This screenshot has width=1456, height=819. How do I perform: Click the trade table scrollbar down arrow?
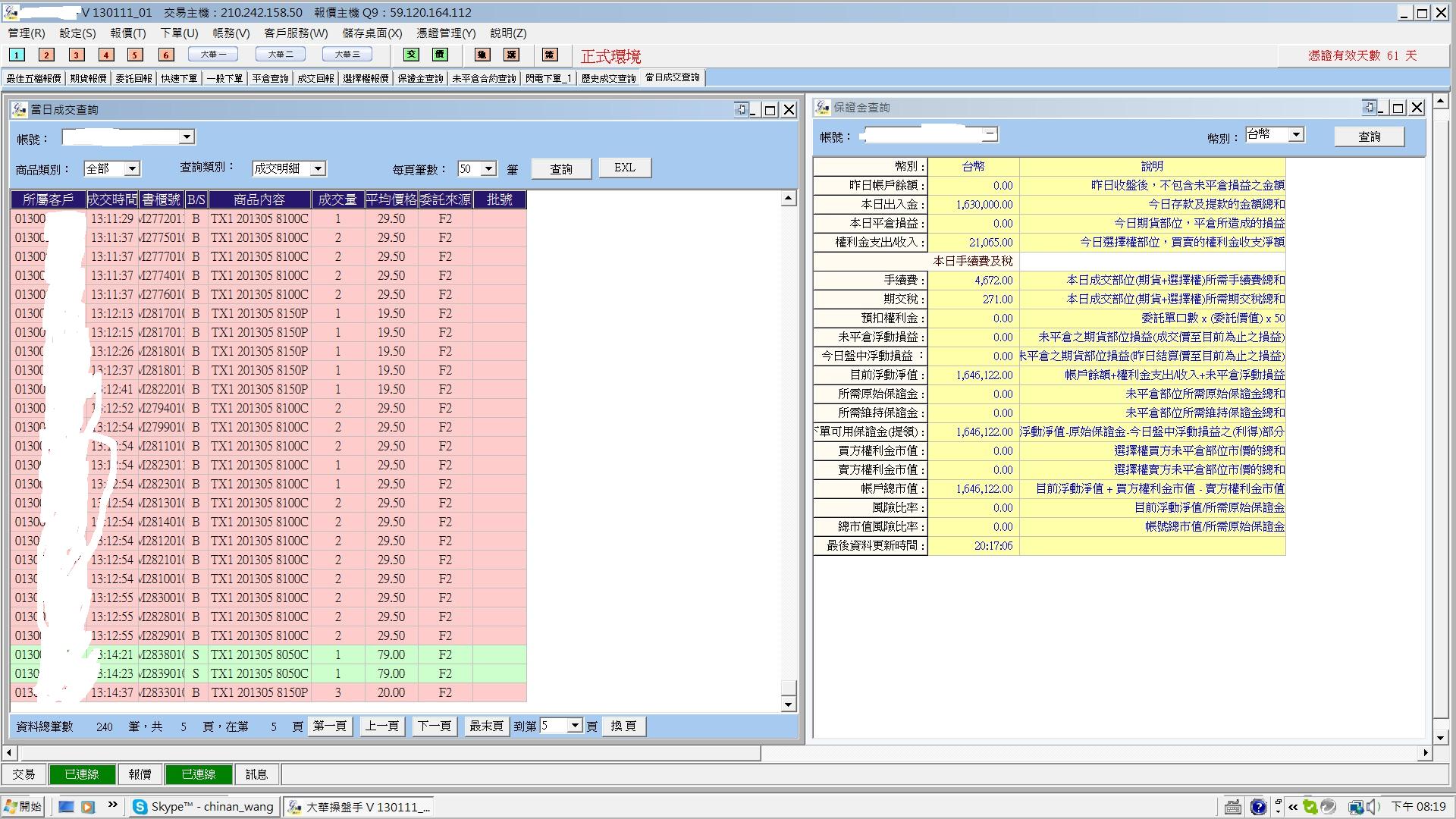tap(789, 704)
